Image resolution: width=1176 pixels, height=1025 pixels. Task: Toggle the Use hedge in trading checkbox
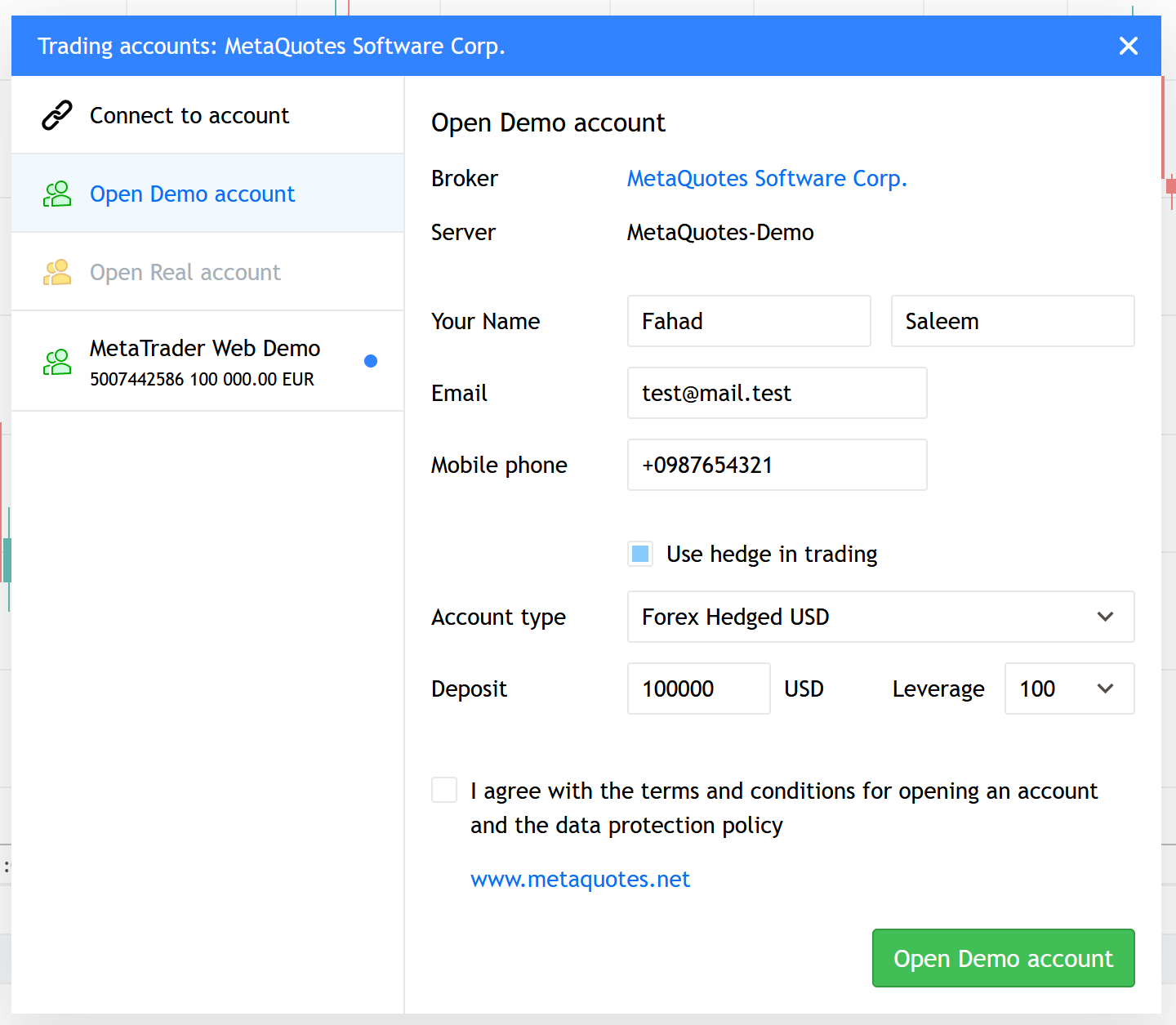[640, 554]
